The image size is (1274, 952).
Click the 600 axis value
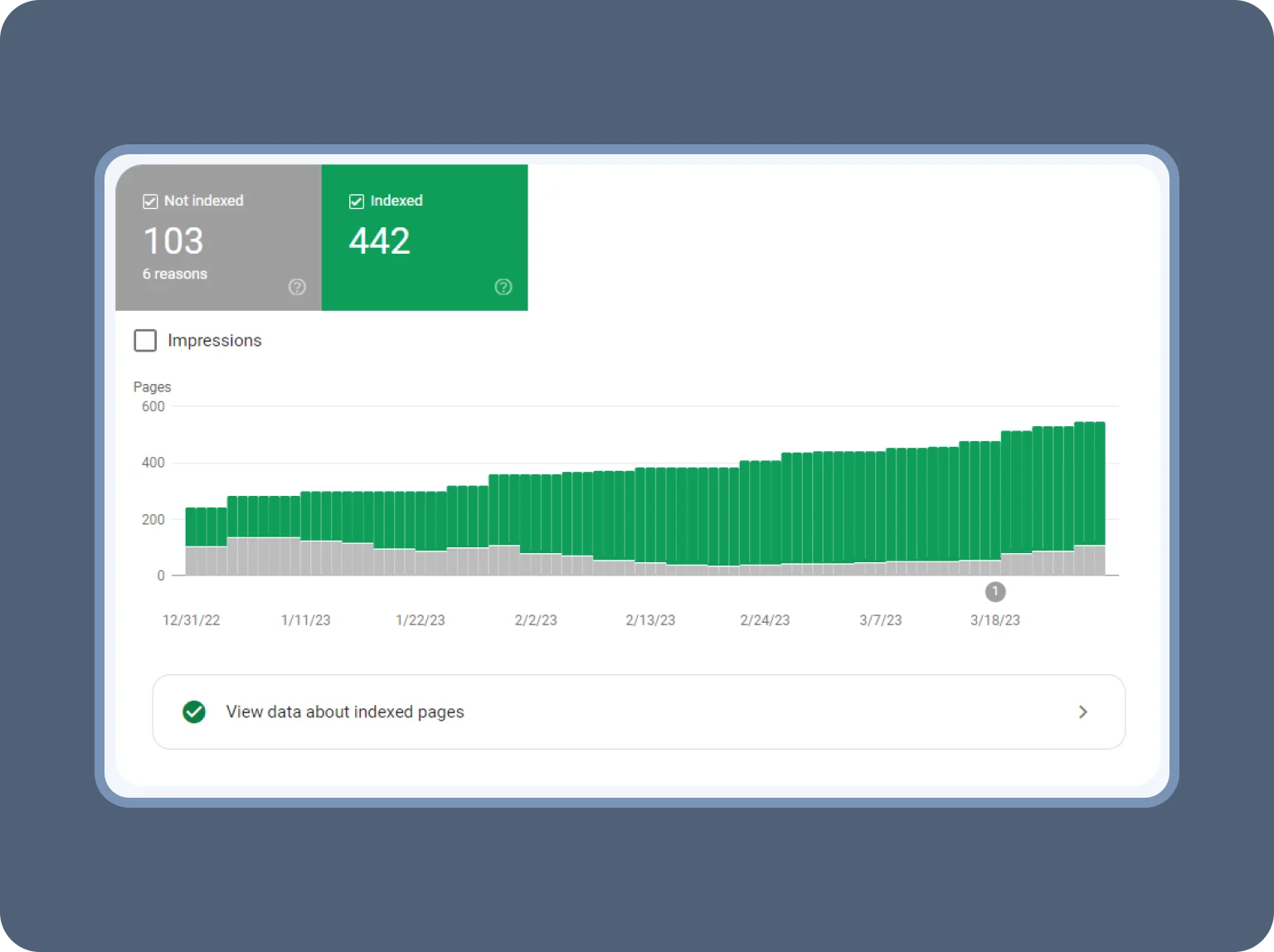(153, 407)
